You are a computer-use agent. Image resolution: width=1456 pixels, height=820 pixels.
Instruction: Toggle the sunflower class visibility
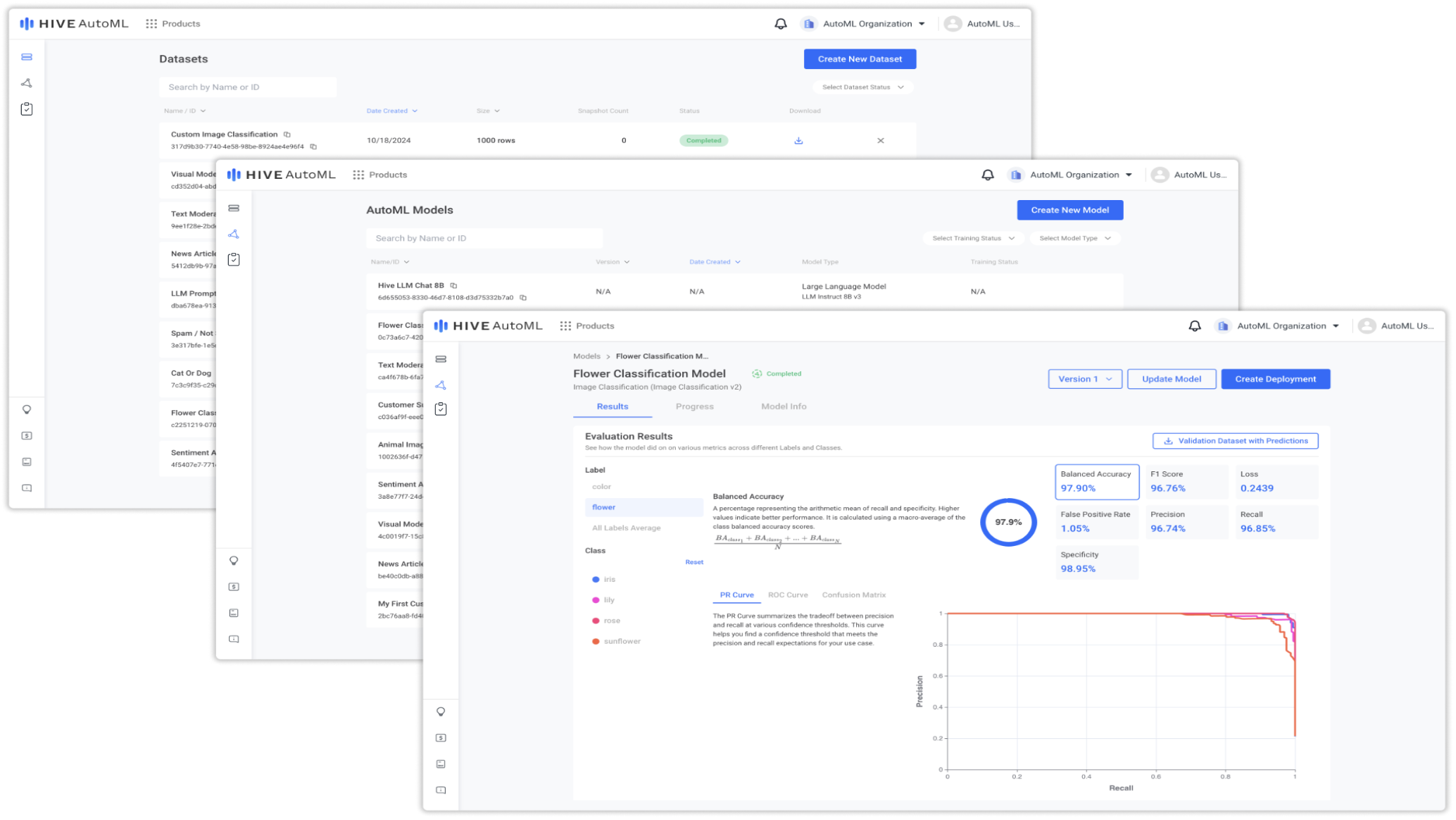tap(616, 642)
